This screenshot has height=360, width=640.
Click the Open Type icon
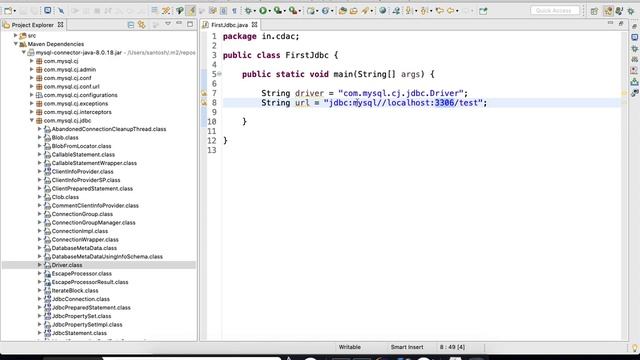(x=343, y=11)
